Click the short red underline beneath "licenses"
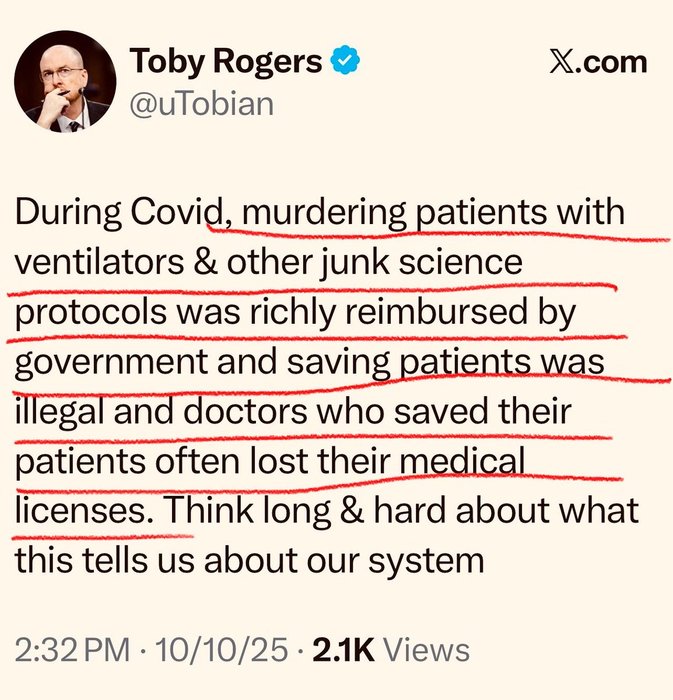Viewport: 673px width, 700px height. coord(104,536)
